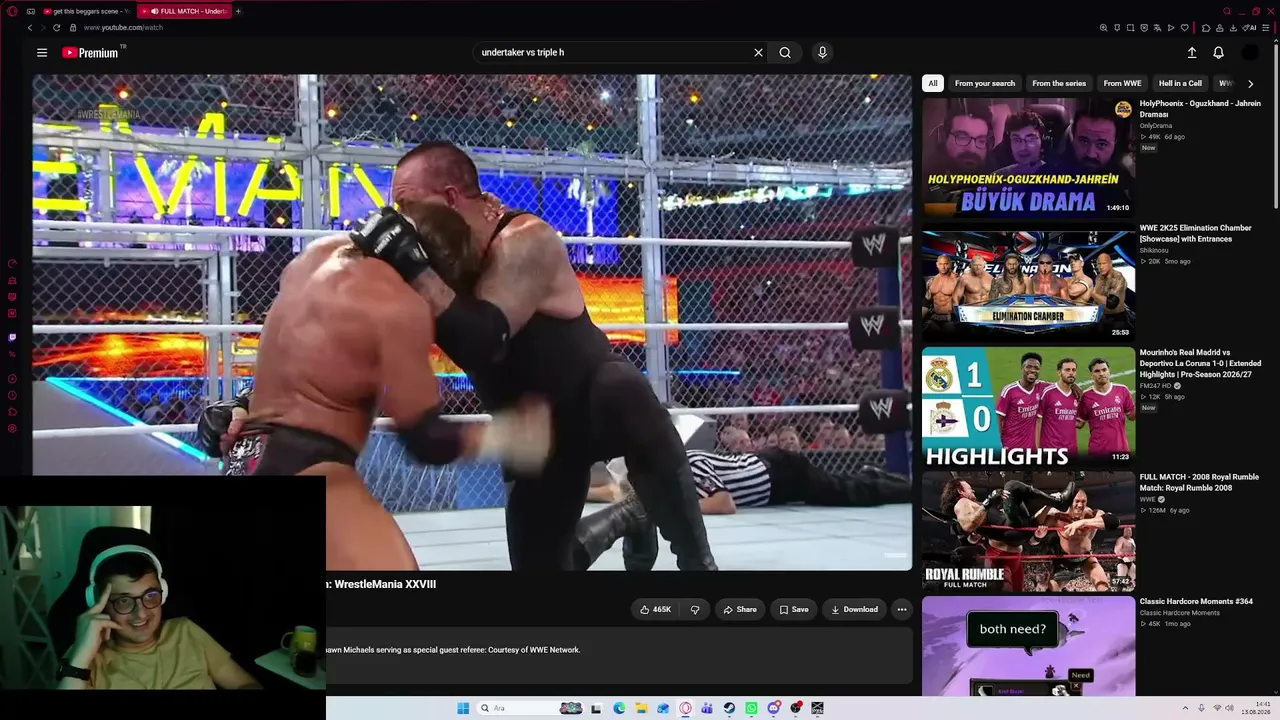The image size is (1280, 720).
Task: Click the Windows taskbar search box
Action: coord(530,708)
